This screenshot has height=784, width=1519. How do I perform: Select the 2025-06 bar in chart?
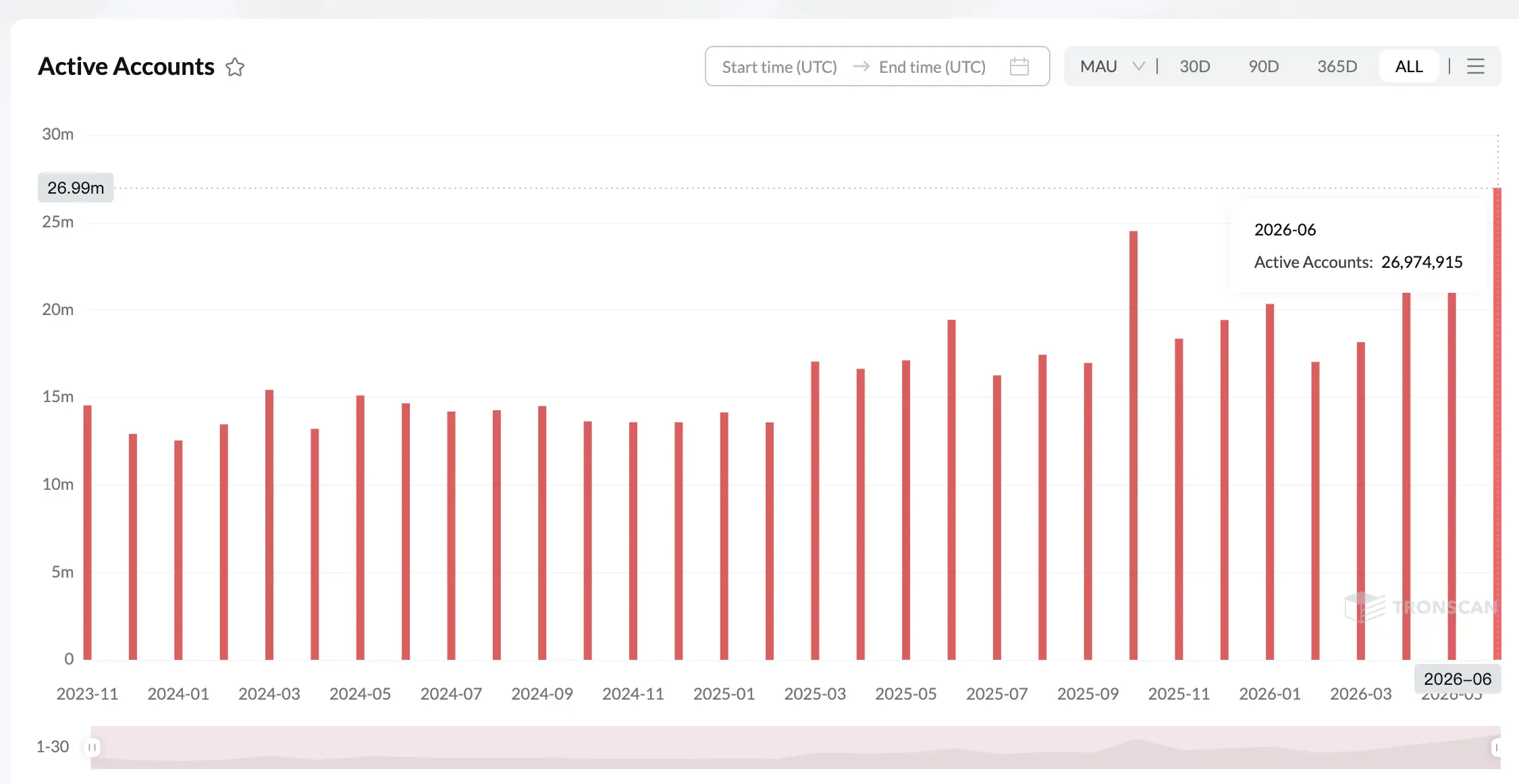click(x=951, y=490)
